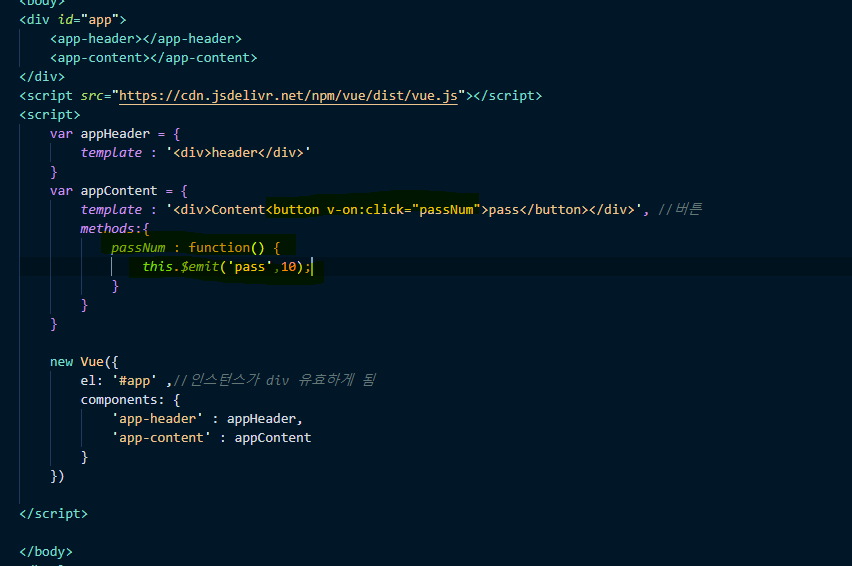Image resolution: width=852 pixels, height=566 pixels.
Task: Click the closing </script> tag
Action: click(53, 514)
